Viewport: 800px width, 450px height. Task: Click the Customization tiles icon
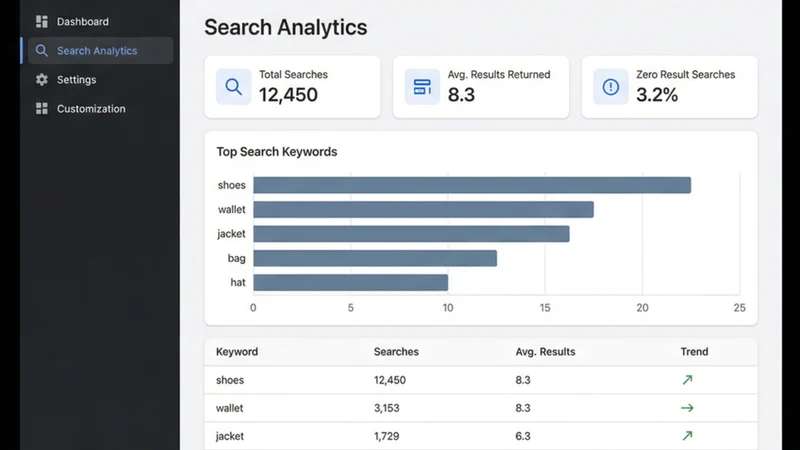pyautogui.click(x=42, y=109)
